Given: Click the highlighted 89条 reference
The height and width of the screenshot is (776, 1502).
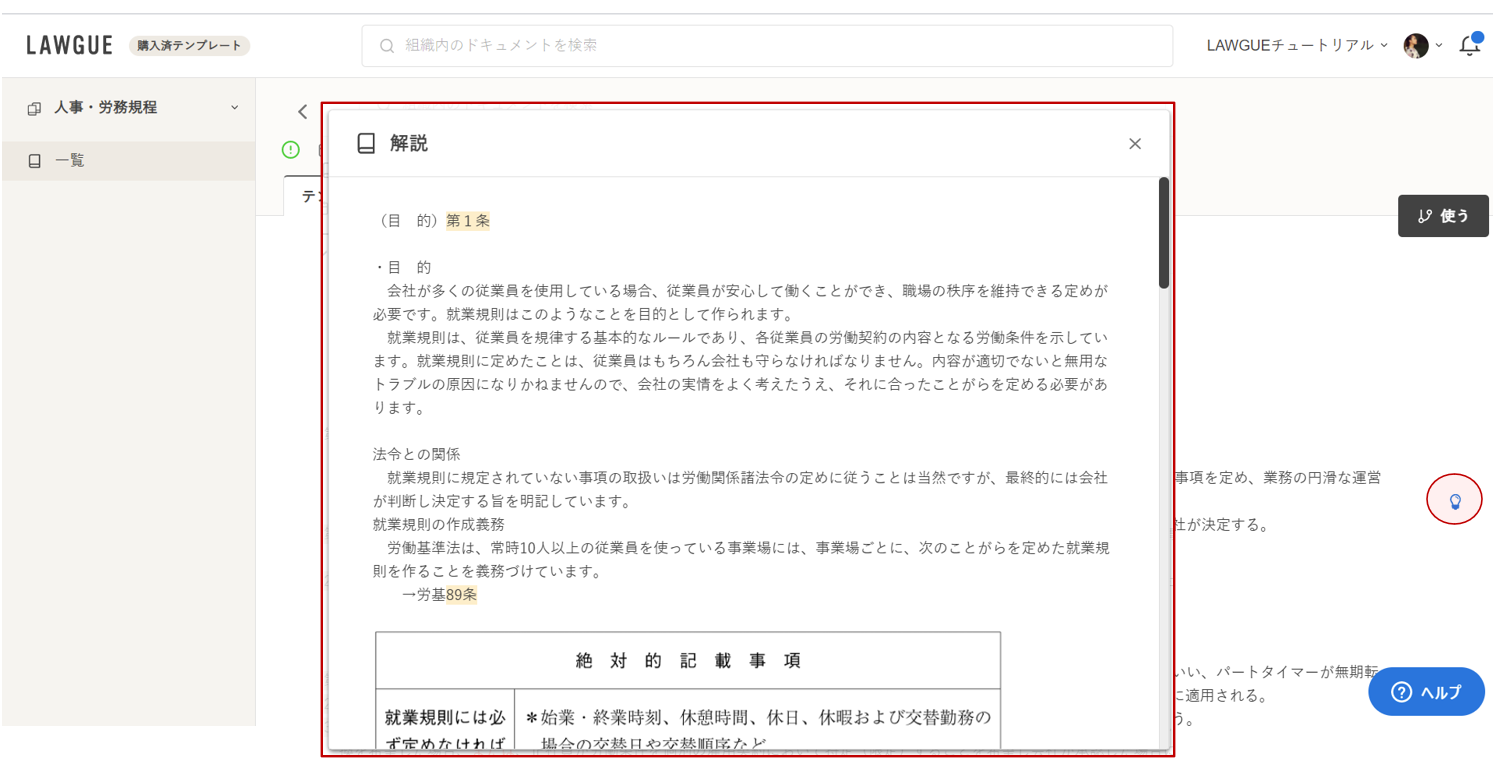Looking at the screenshot, I should pyautogui.click(x=461, y=595).
